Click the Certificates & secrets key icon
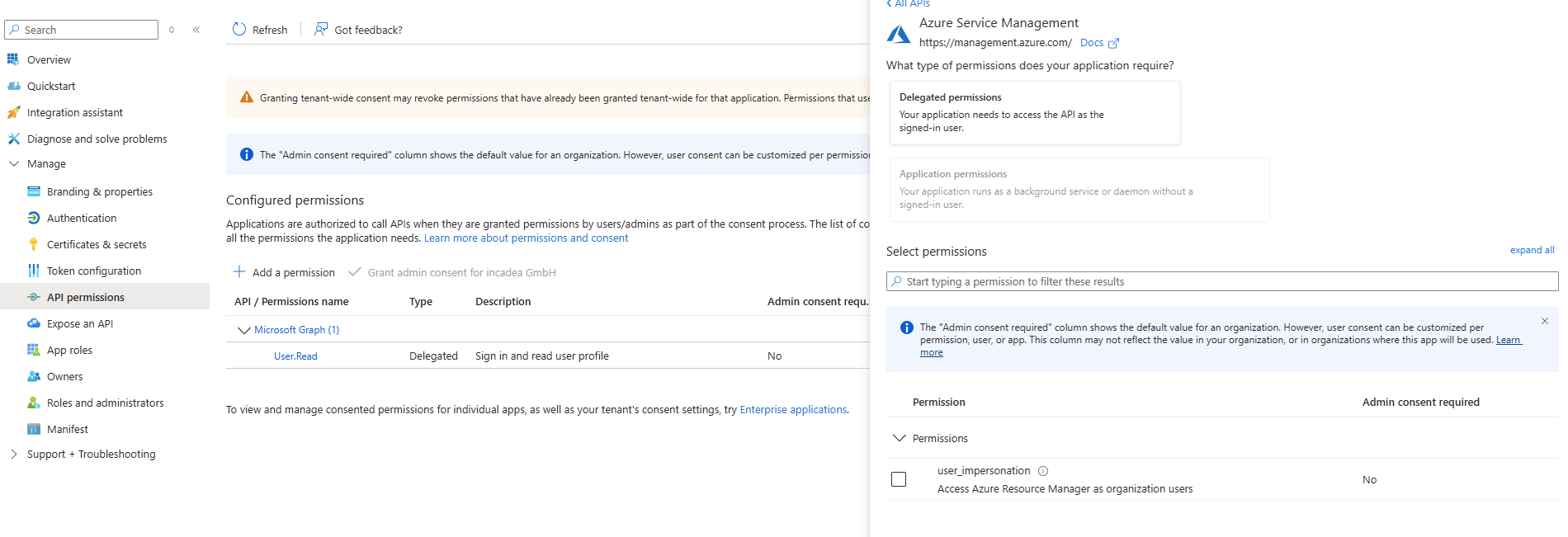 (x=34, y=244)
